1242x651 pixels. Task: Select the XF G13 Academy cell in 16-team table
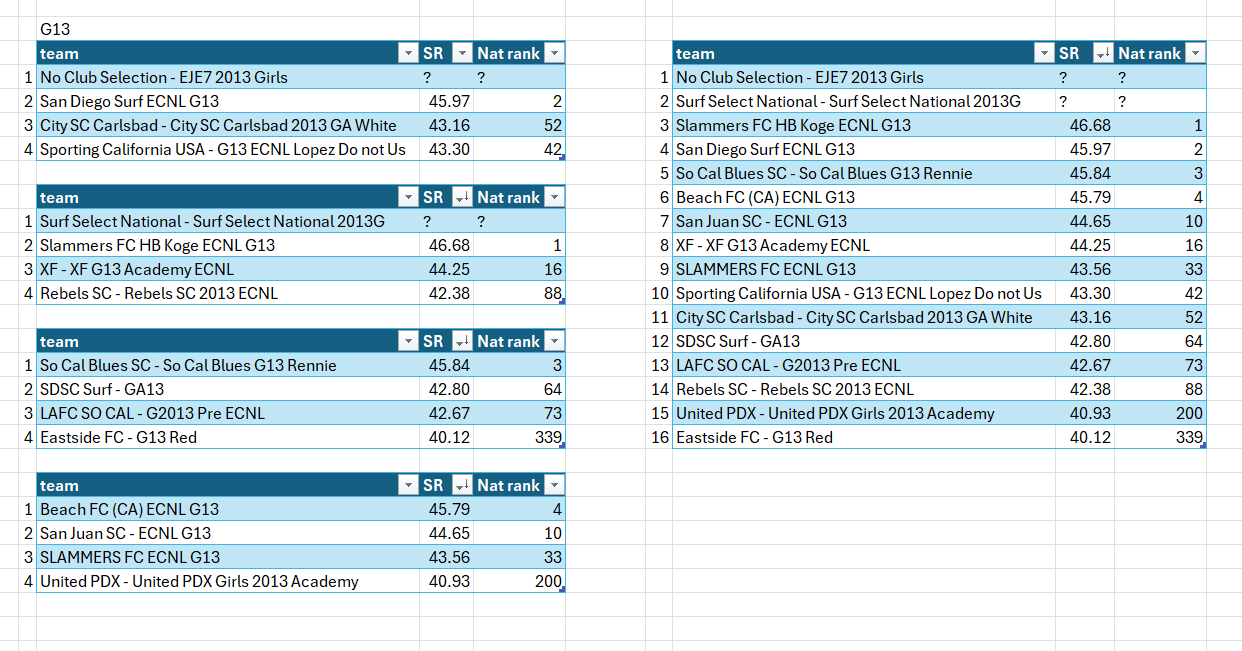772,246
